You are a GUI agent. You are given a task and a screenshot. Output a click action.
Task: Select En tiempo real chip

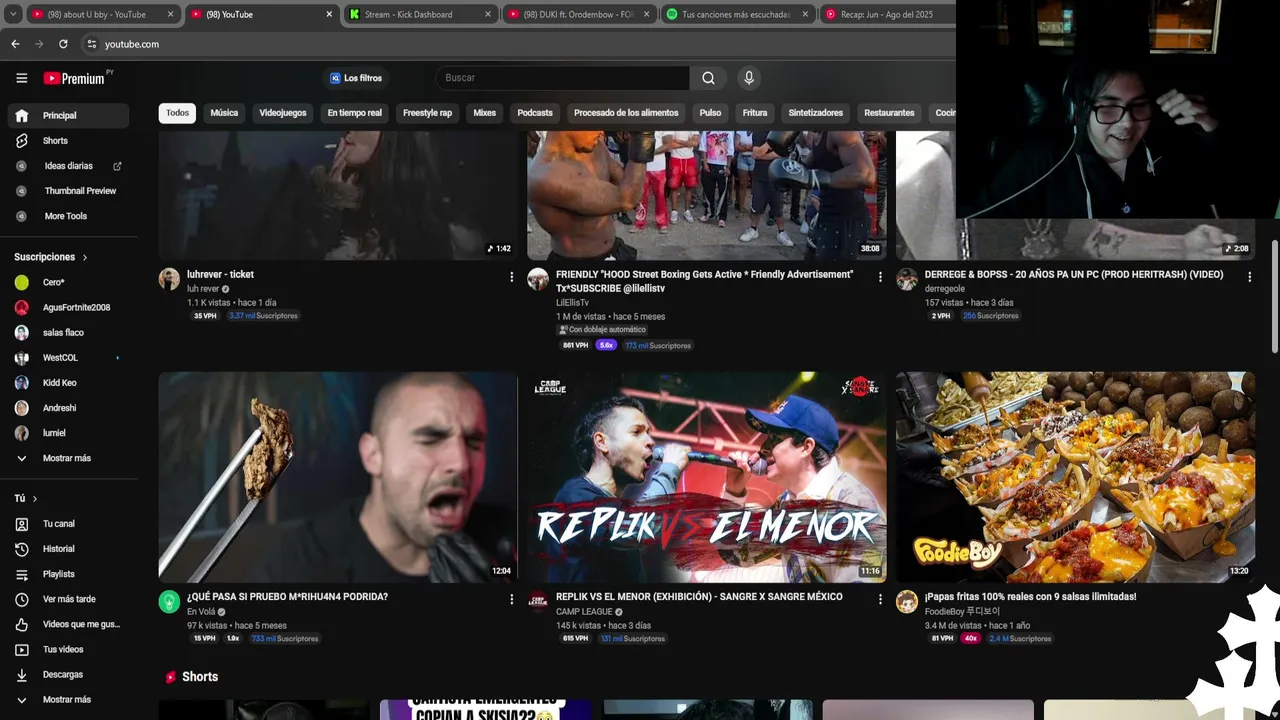click(x=355, y=113)
